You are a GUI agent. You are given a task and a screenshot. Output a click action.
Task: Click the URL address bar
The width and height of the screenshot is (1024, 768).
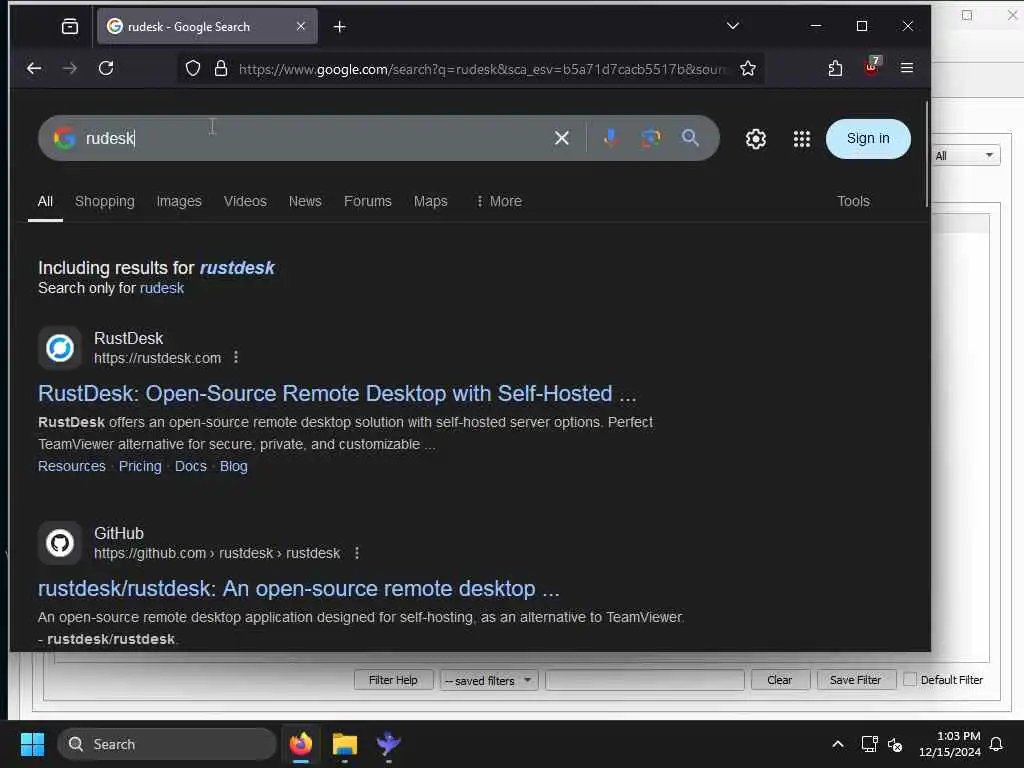click(x=482, y=69)
